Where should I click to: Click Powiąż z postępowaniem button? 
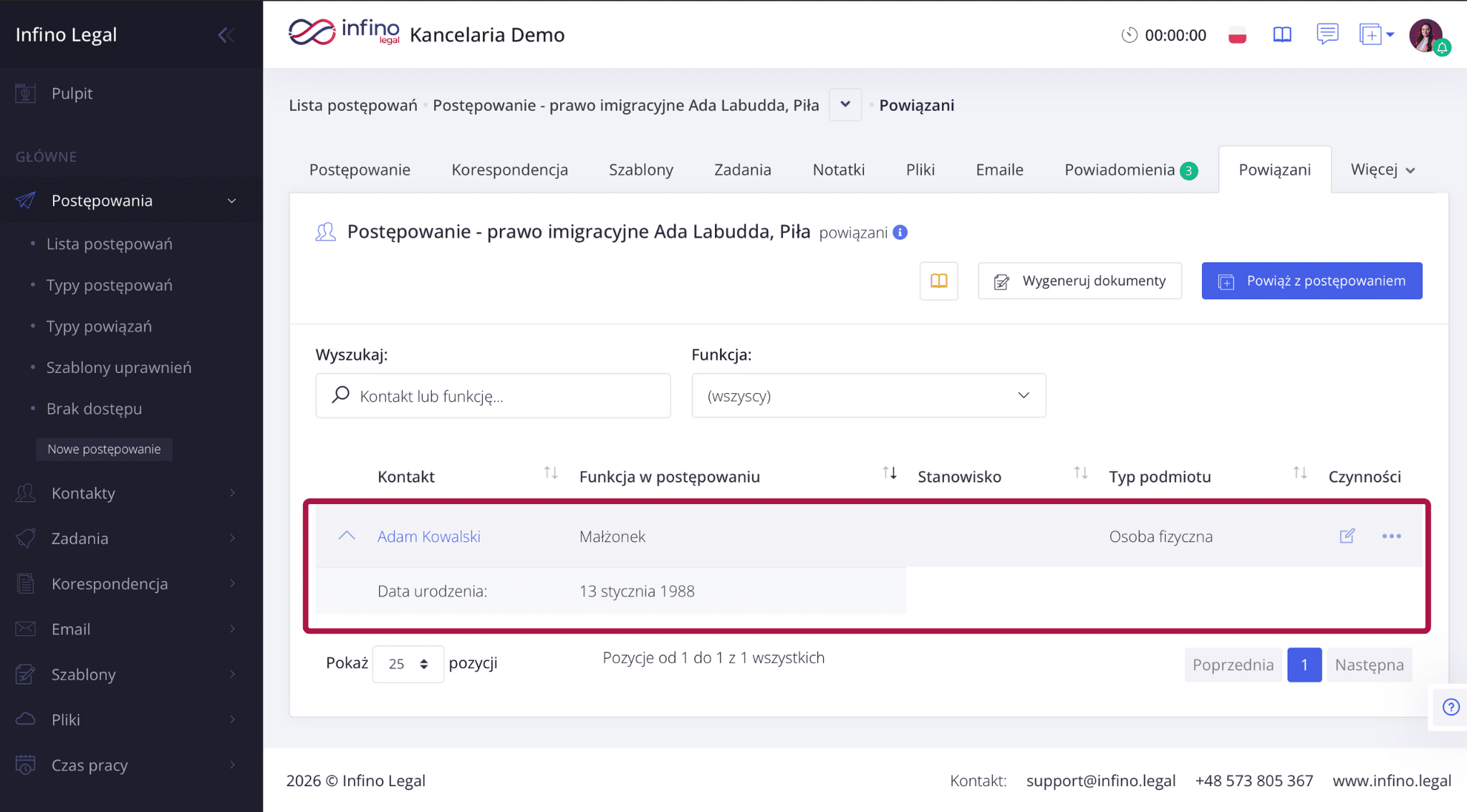click(x=1312, y=281)
